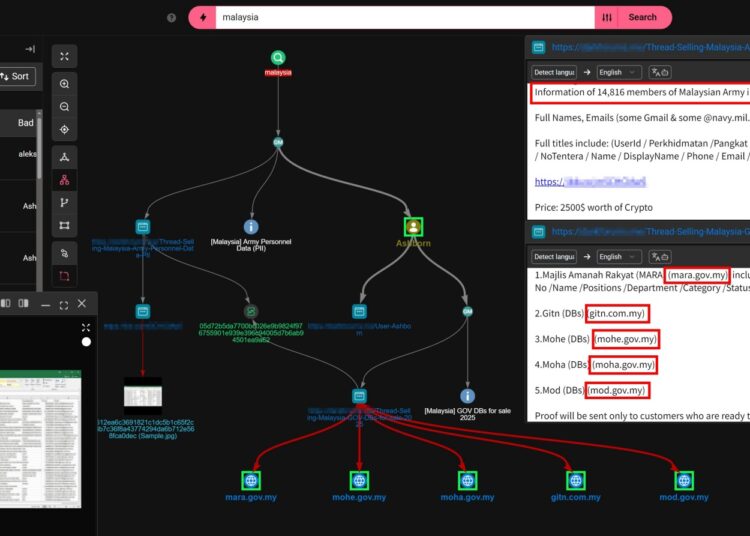Viewport: 750px width, 536px height.
Task: Open the Sample.jpg thumbnail node
Action: [x=142, y=396]
